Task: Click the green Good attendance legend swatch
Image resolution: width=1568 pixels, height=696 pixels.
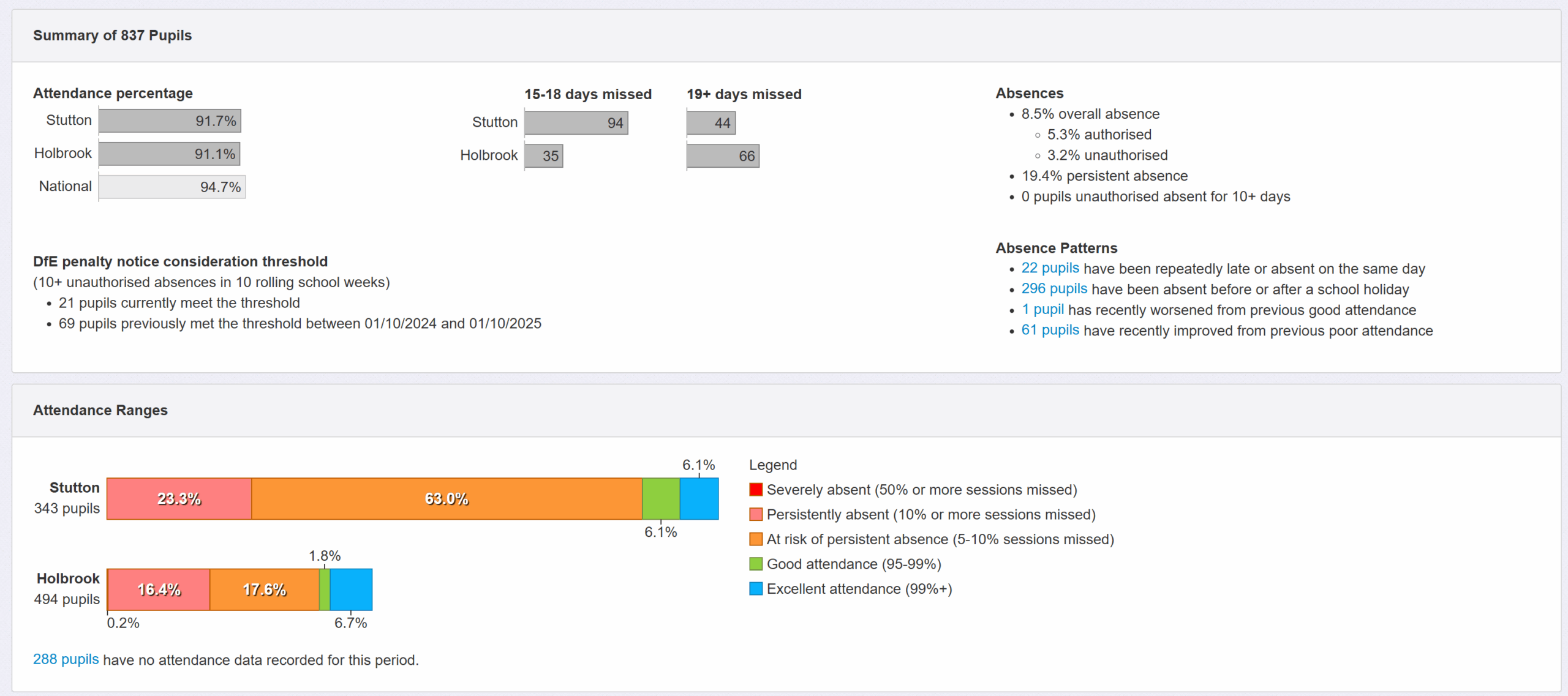Action: tap(756, 564)
